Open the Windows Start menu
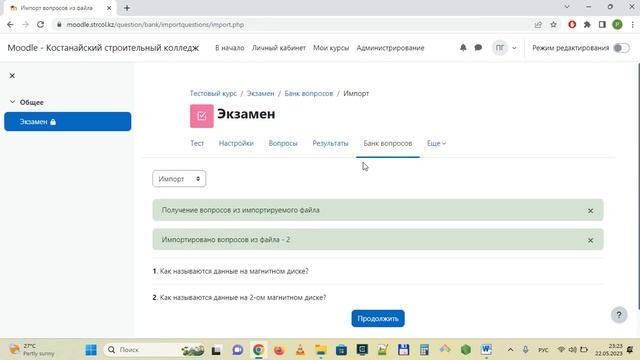This screenshot has height=360, width=640. (x=91, y=350)
